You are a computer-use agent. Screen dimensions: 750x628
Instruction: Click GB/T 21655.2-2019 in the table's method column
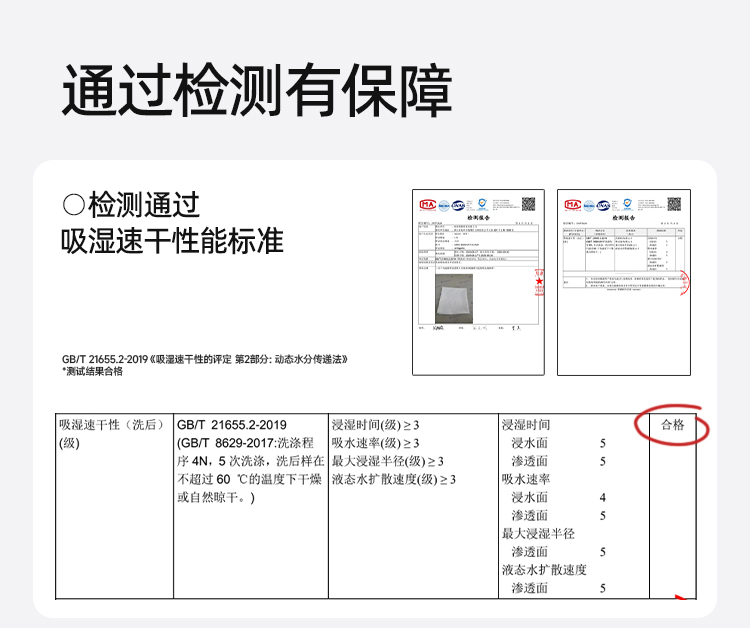(232, 425)
